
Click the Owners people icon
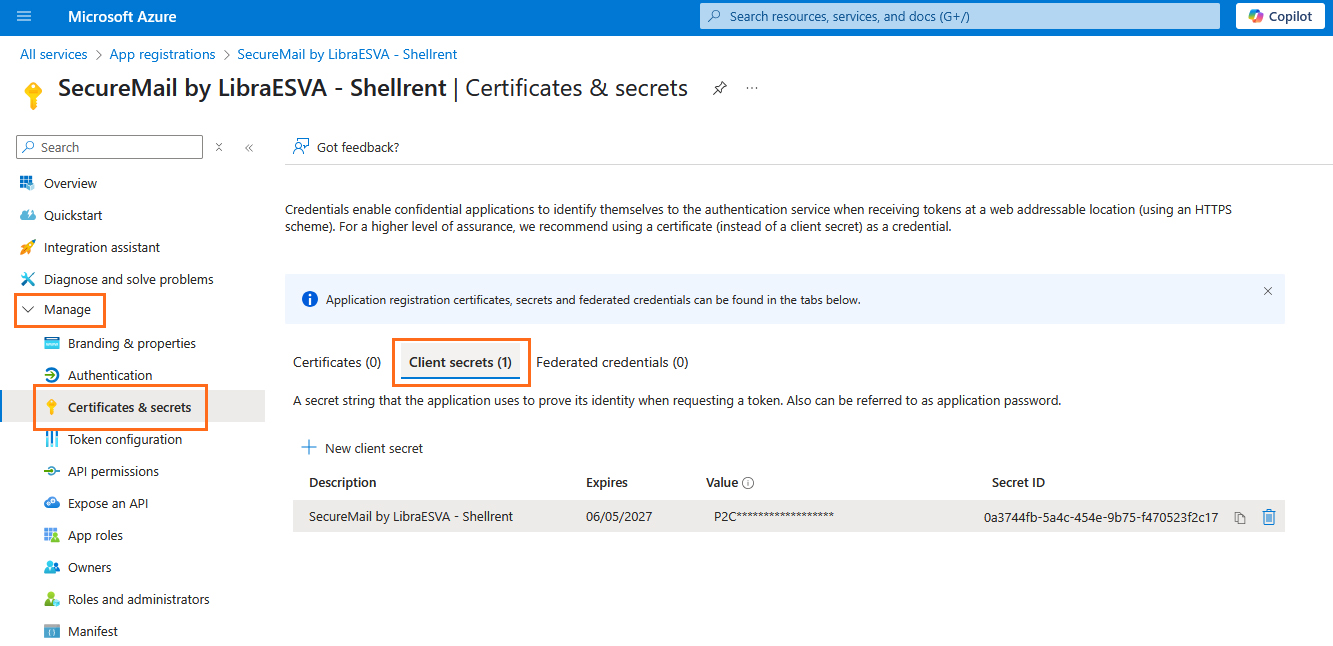(x=52, y=567)
